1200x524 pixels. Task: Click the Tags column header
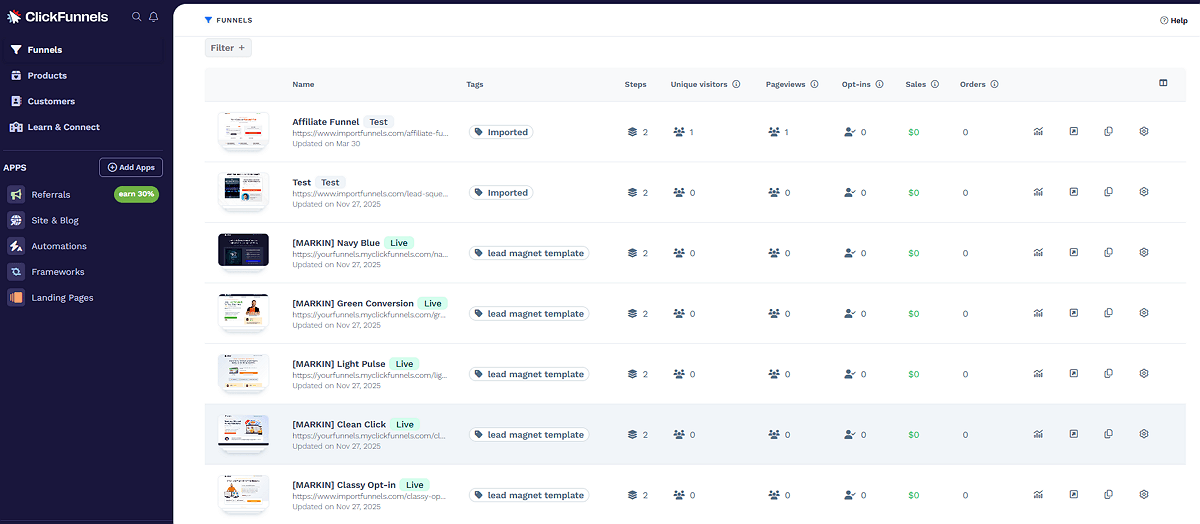tap(475, 84)
